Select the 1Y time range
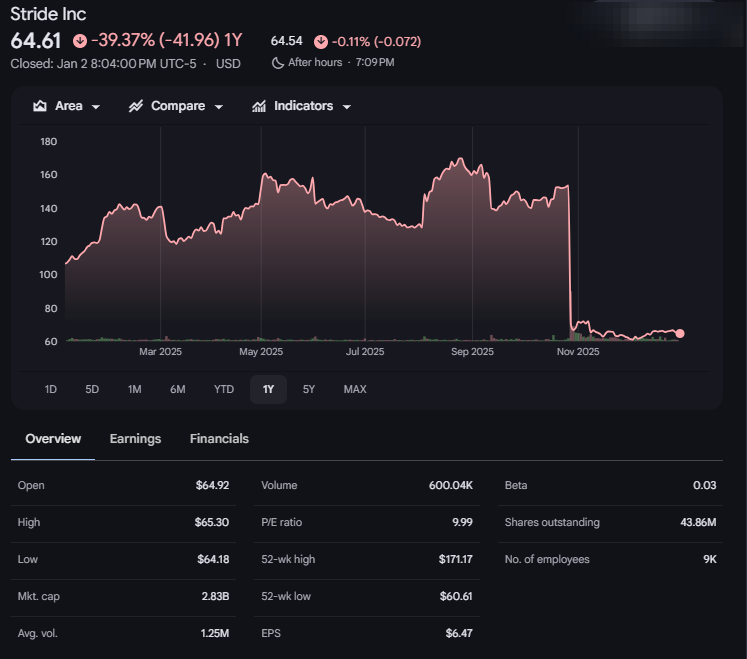Screen dimensions: 747x659 point(268,389)
